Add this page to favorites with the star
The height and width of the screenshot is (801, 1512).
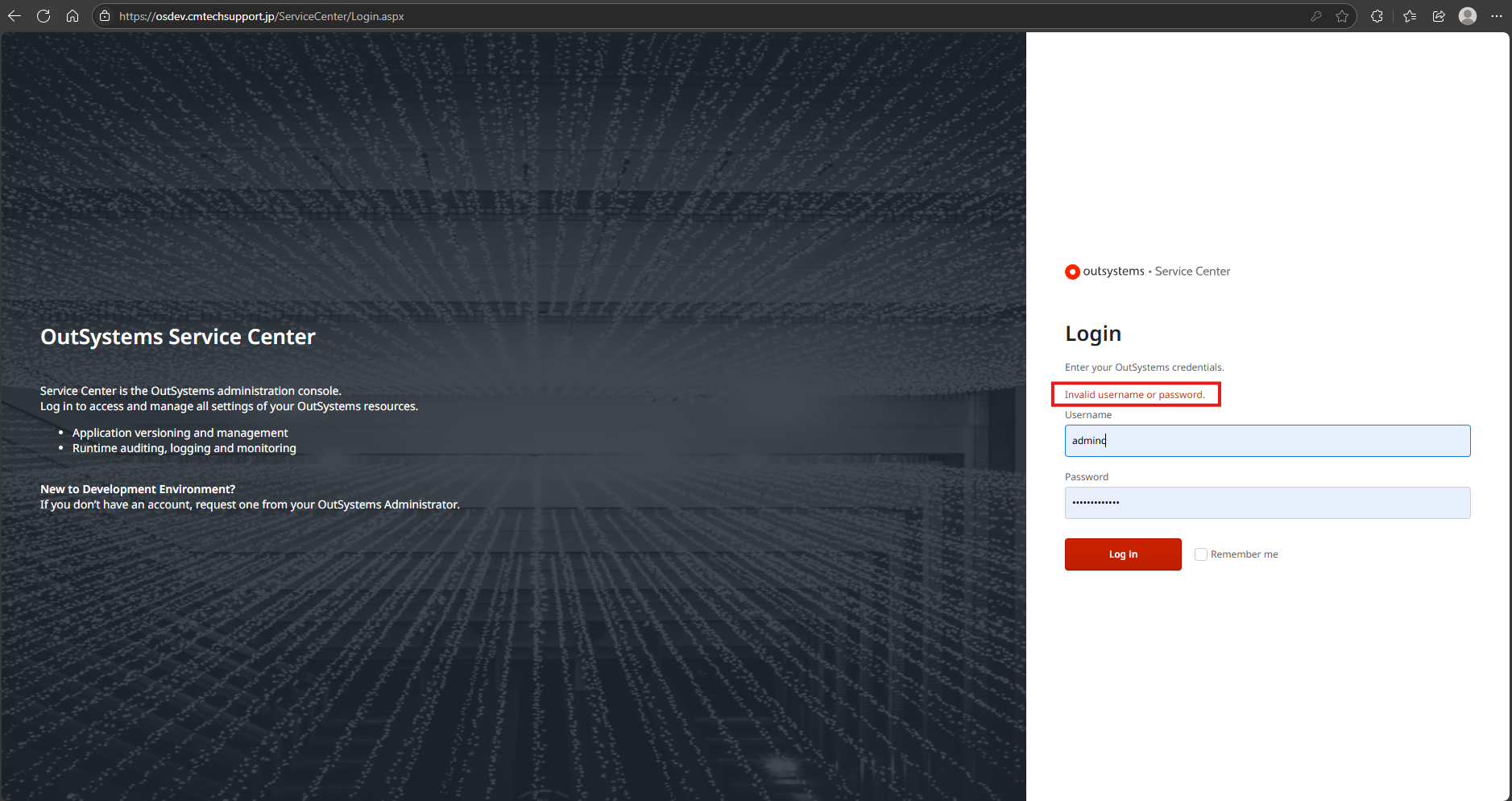(x=1342, y=16)
